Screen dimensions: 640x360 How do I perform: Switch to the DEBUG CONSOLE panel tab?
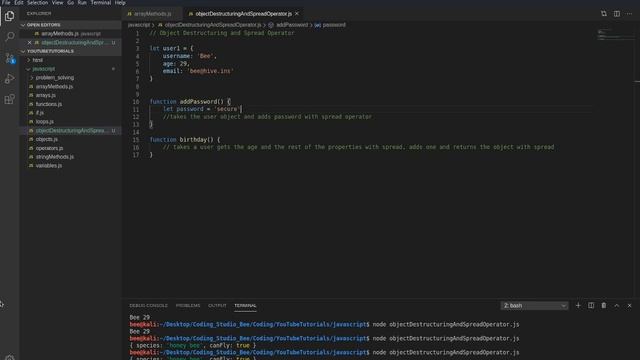click(148, 305)
